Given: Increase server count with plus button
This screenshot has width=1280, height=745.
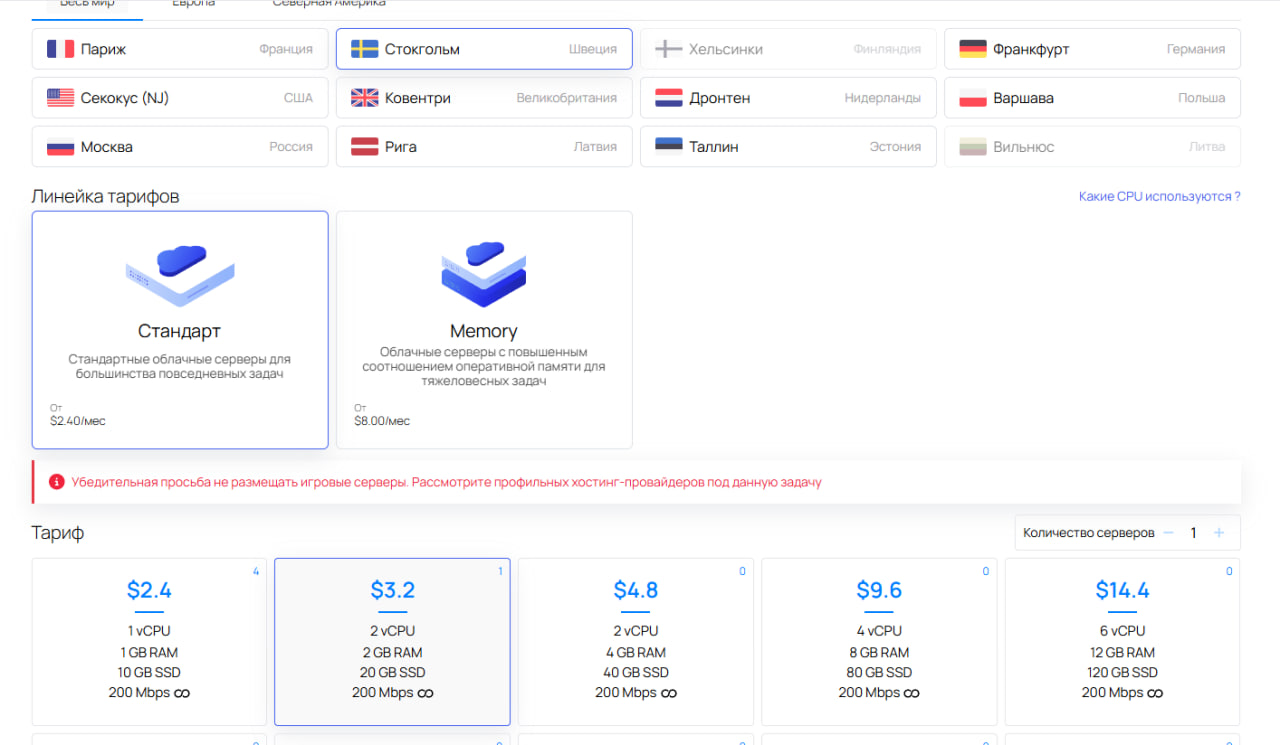Looking at the screenshot, I should 1219,533.
